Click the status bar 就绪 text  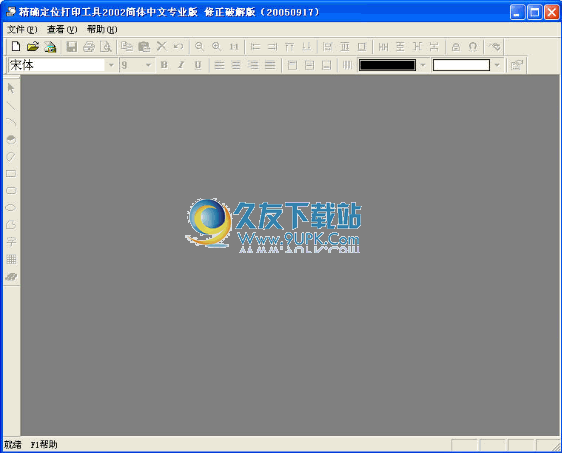point(13,445)
